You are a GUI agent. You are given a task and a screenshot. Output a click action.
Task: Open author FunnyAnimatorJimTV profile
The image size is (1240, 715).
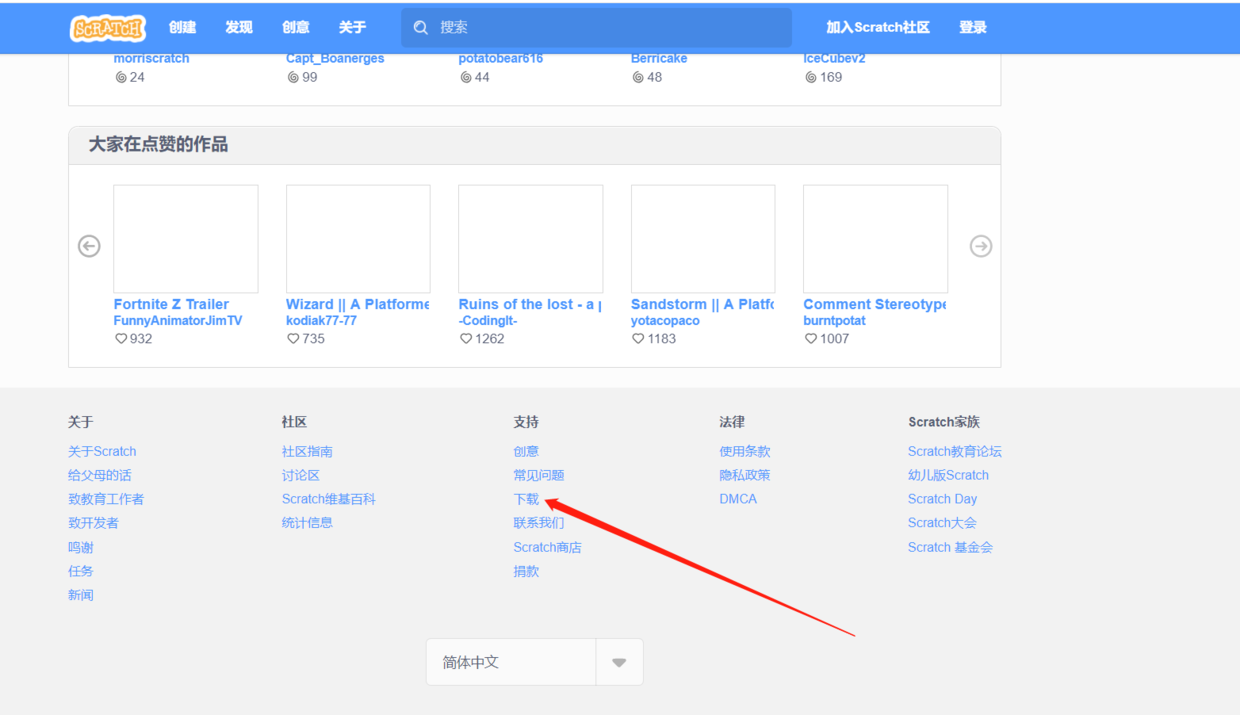click(x=178, y=321)
